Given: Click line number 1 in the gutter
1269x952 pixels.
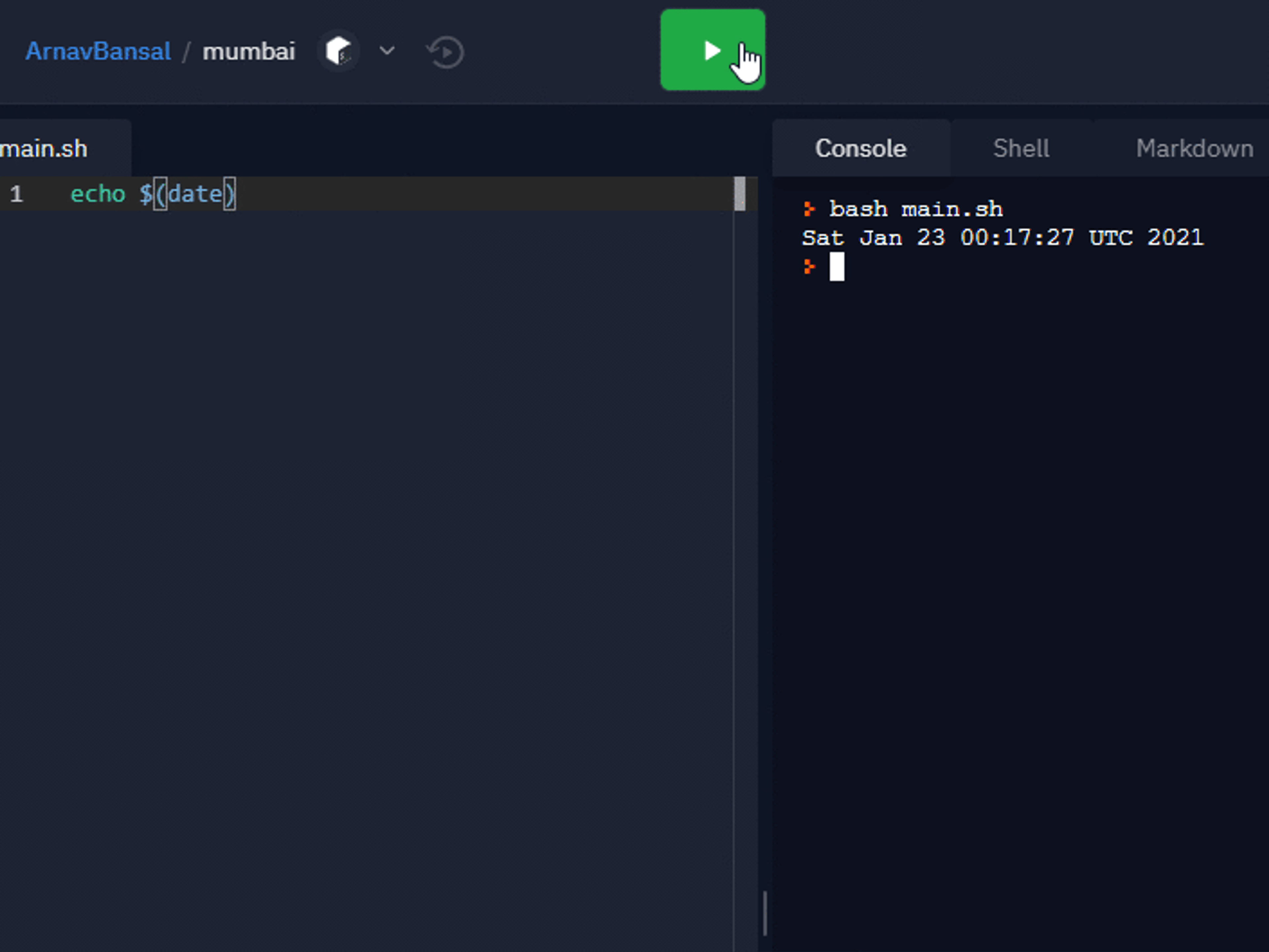Looking at the screenshot, I should [x=16, y=194].
